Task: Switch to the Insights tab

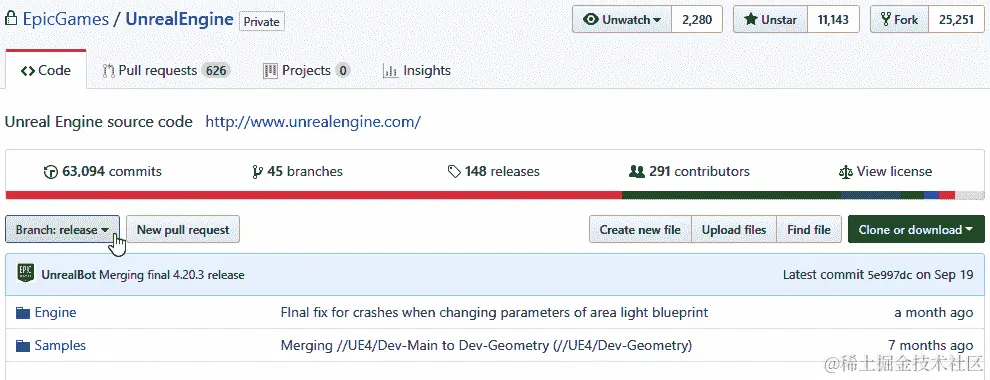Action: [x=417, y=71]
